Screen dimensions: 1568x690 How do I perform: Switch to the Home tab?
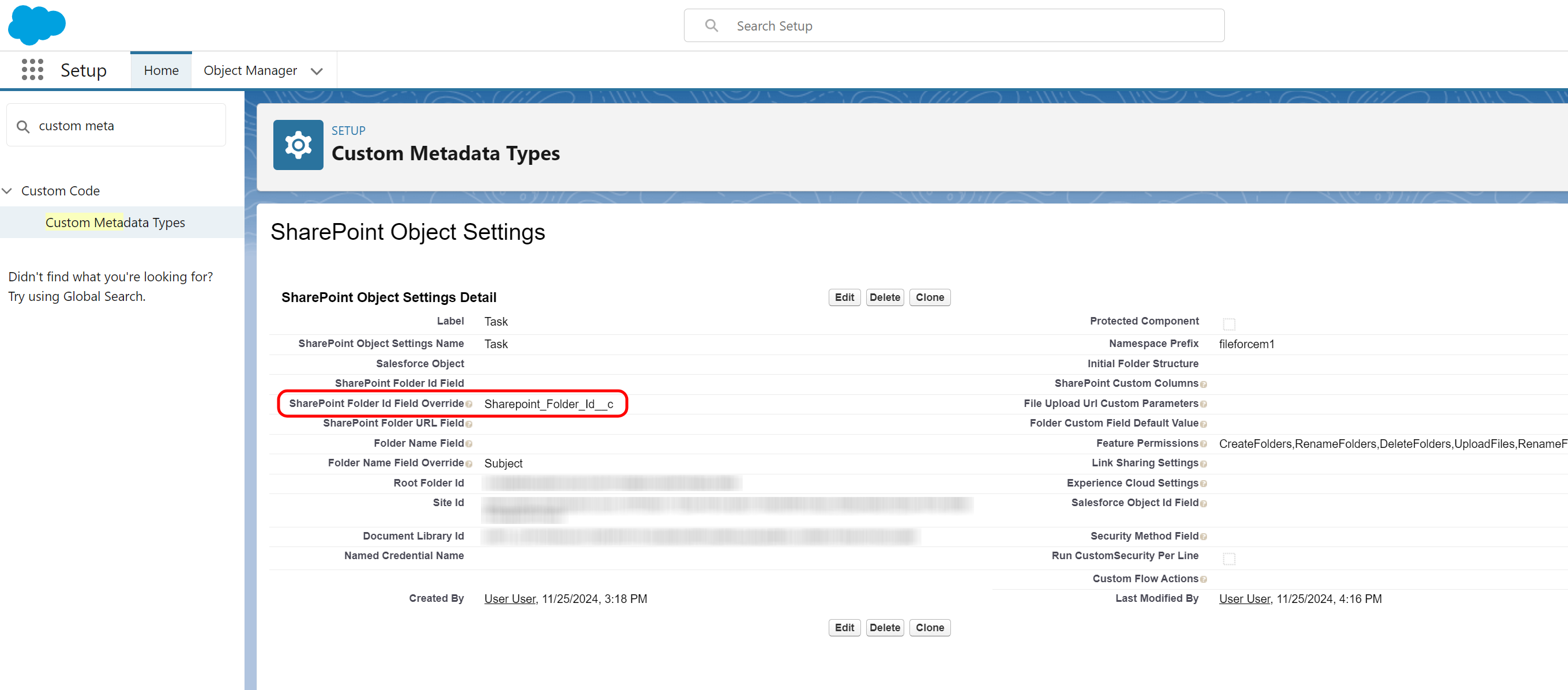click(x=161, y=70)
